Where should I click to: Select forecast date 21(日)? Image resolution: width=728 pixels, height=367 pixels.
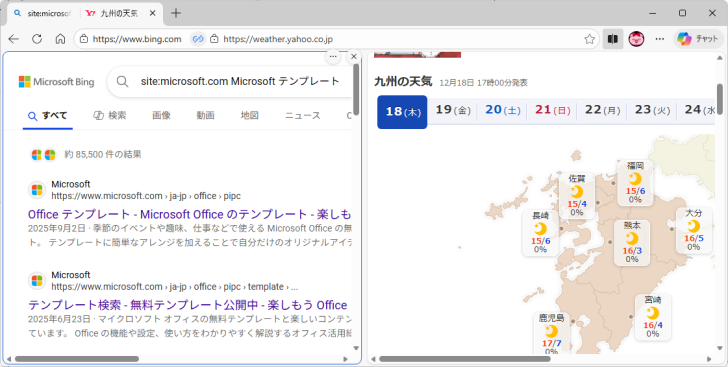pyautogui.click(x=552, y=110)
